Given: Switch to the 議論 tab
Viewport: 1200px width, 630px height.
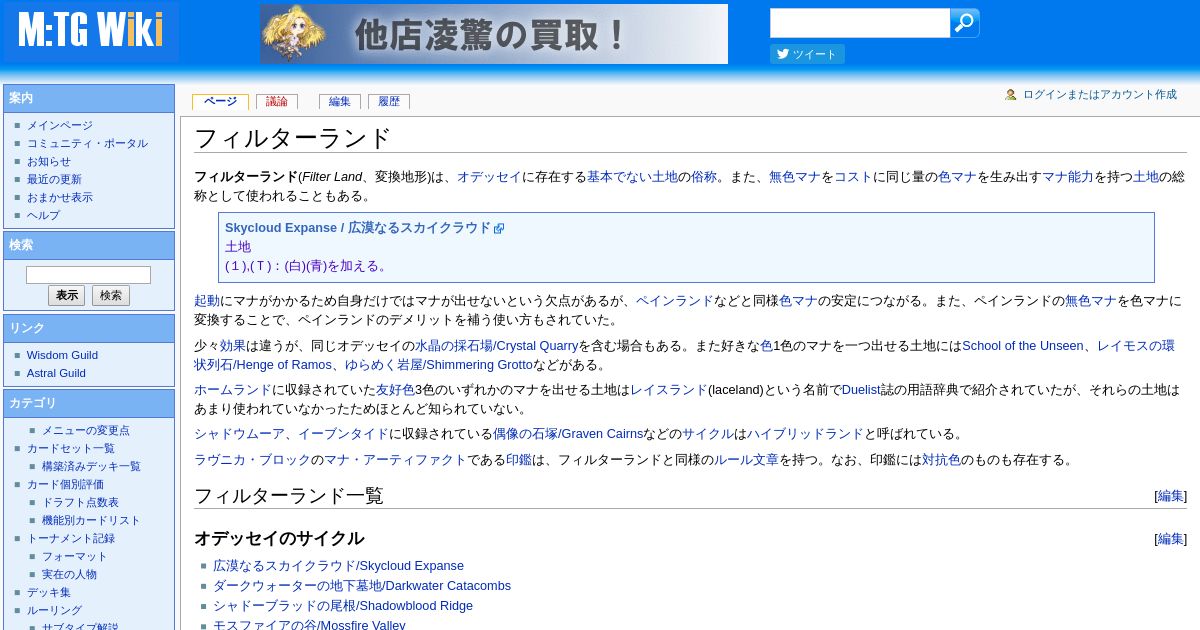Looking at the screenshot, I should point(277,102).
